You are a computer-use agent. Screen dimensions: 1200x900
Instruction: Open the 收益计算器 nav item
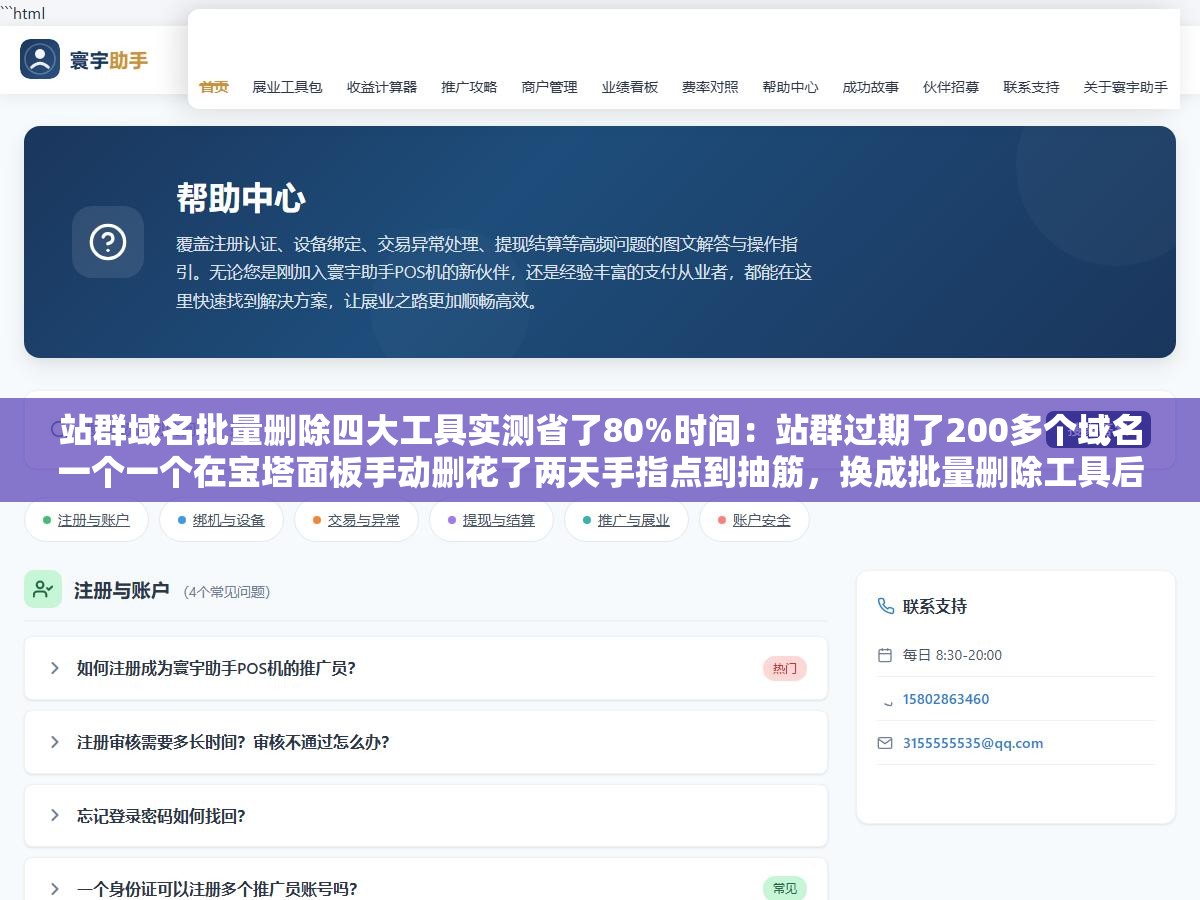pos(382,87)
